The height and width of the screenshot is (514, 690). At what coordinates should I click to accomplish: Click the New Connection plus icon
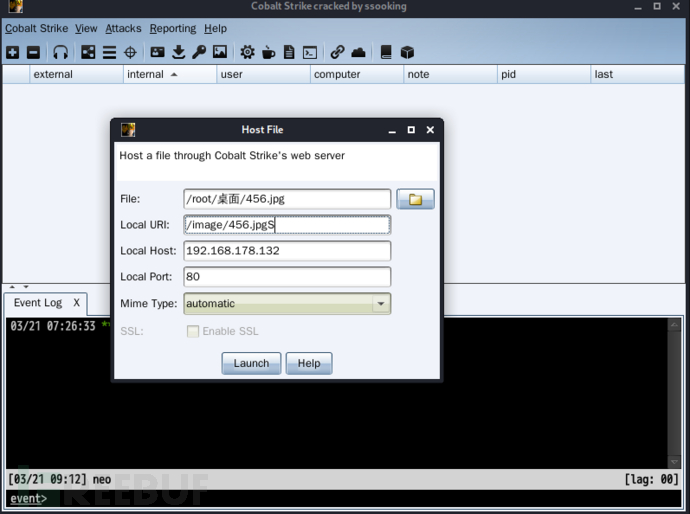[x=13, y=52]
